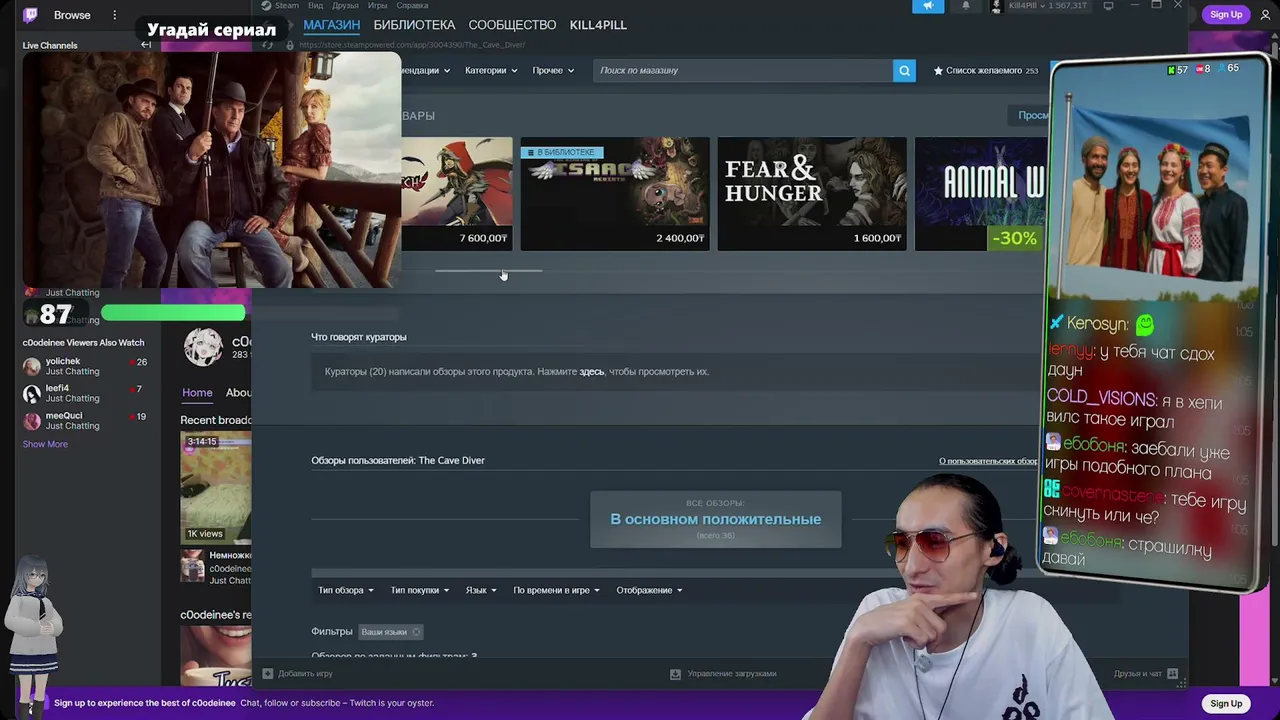This screenshot has height=720, width=1280.
Task: Switch to the СООБЩЕСТВО tab
Action: [x=512, y=25]
